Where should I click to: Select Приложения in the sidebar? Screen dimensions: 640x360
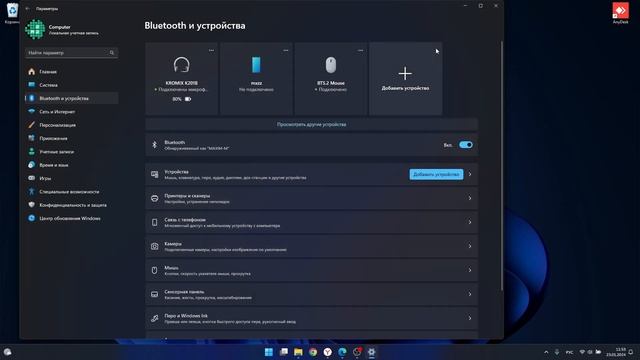71,138
